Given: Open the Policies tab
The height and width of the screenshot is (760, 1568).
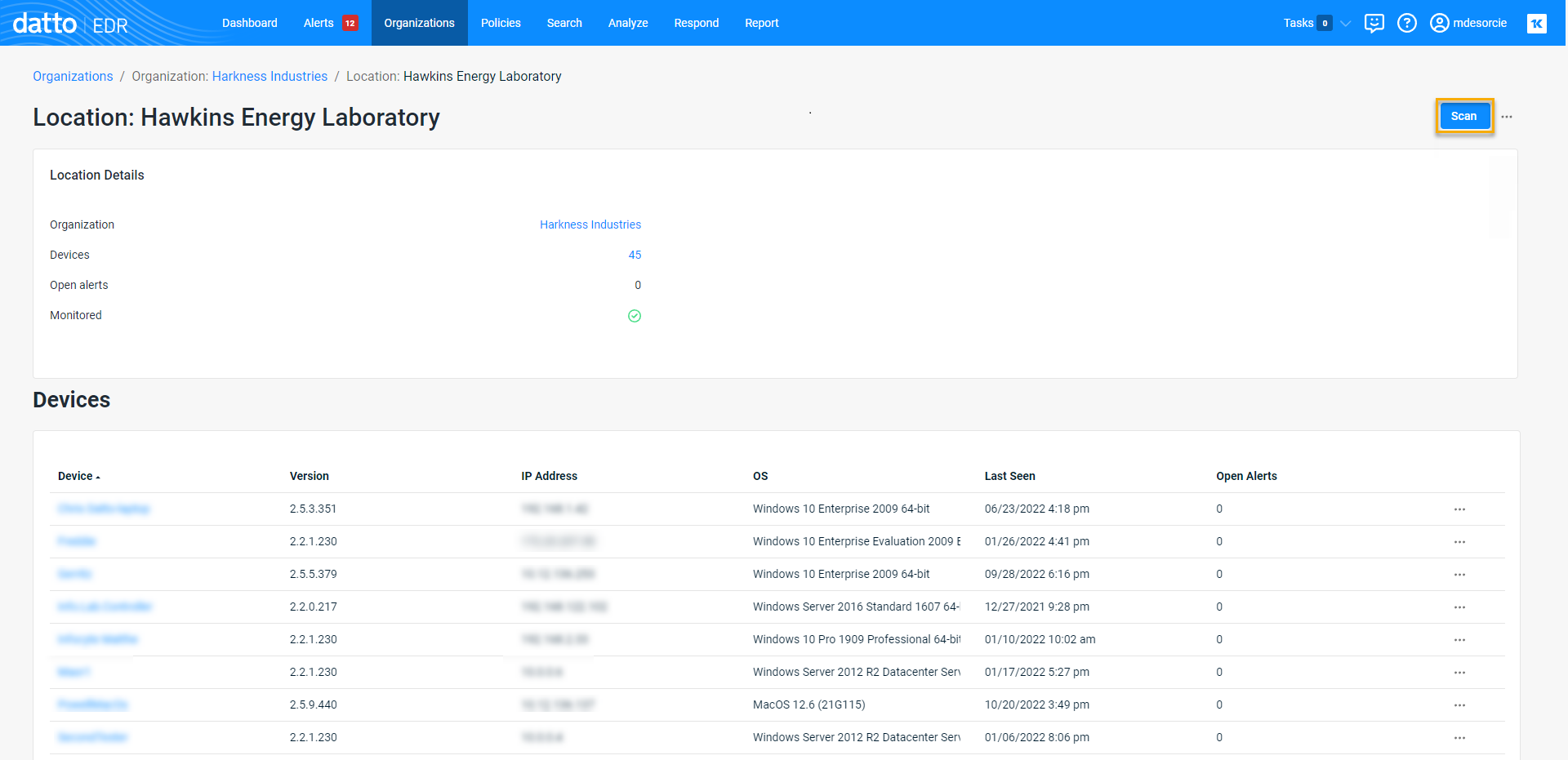Looking at the screenshot, I should pos(501,23).
